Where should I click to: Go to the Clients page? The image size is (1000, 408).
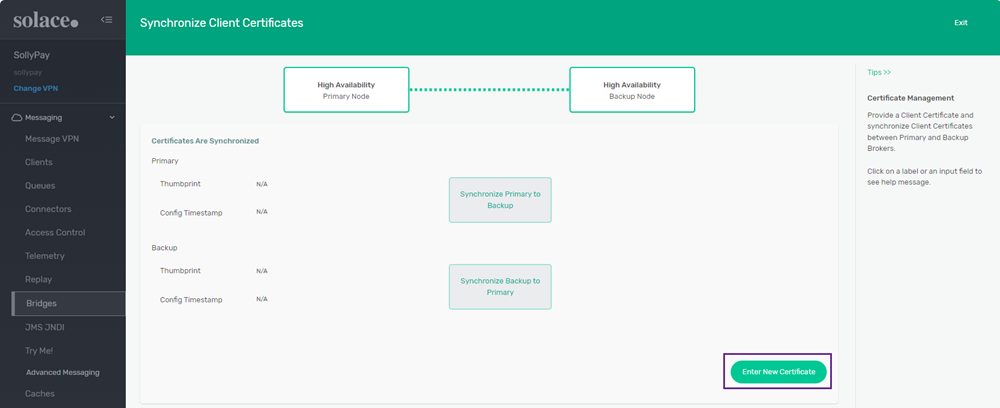(39, 162)
